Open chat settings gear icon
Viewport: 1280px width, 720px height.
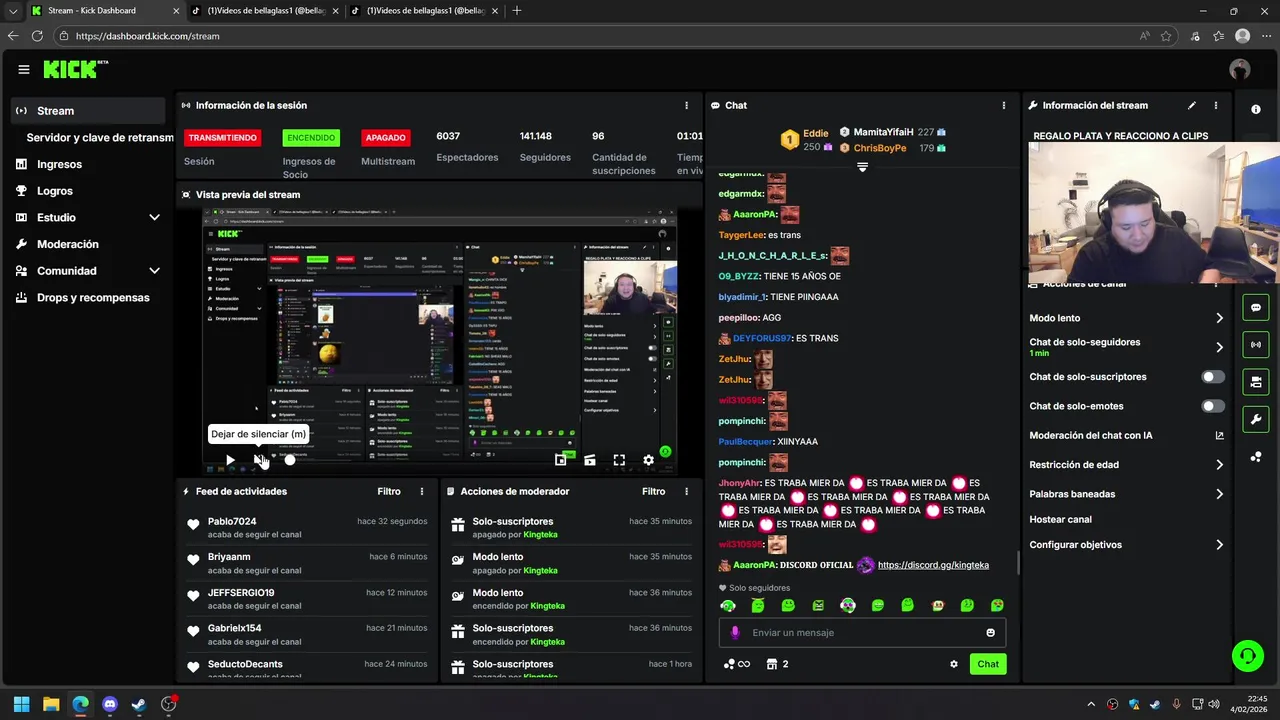954,664
